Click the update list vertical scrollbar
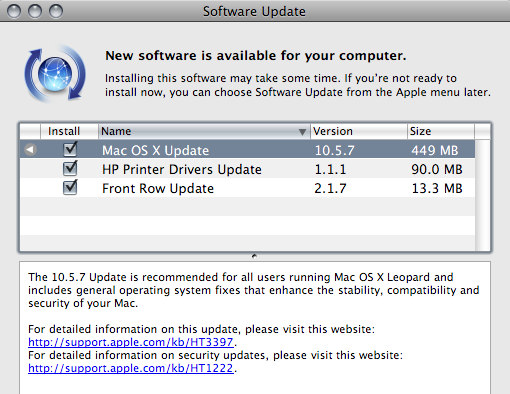The height and width of the screenshot is (394, 510). (x=482, y=195)
